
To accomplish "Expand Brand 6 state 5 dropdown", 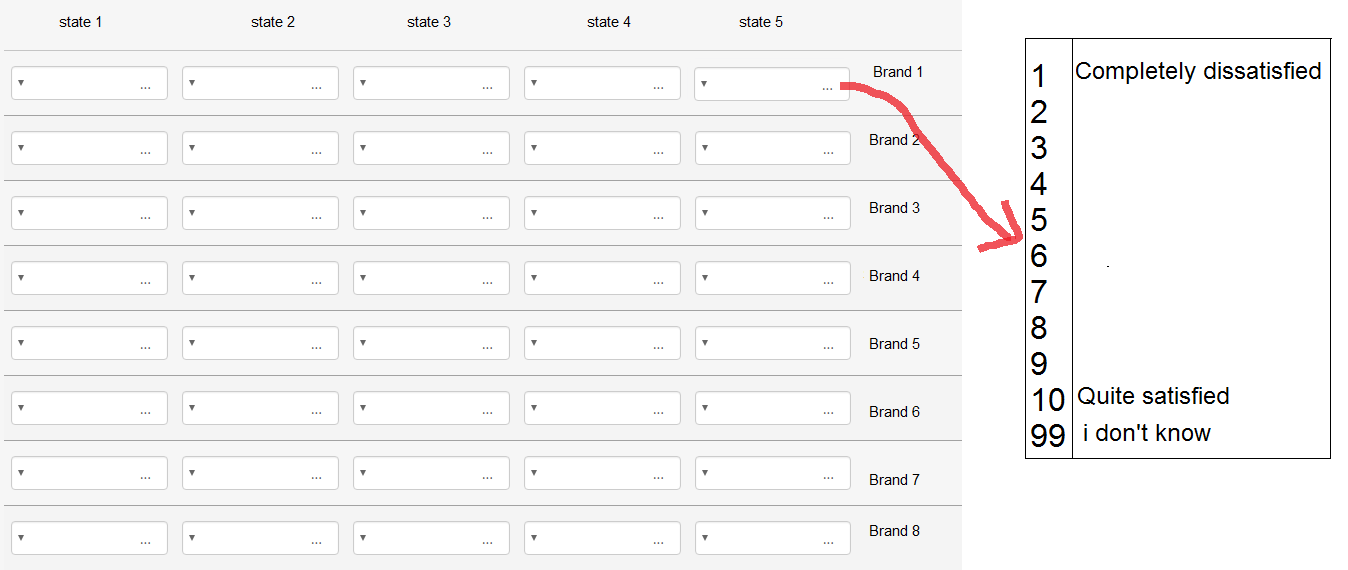I will 772,408.
